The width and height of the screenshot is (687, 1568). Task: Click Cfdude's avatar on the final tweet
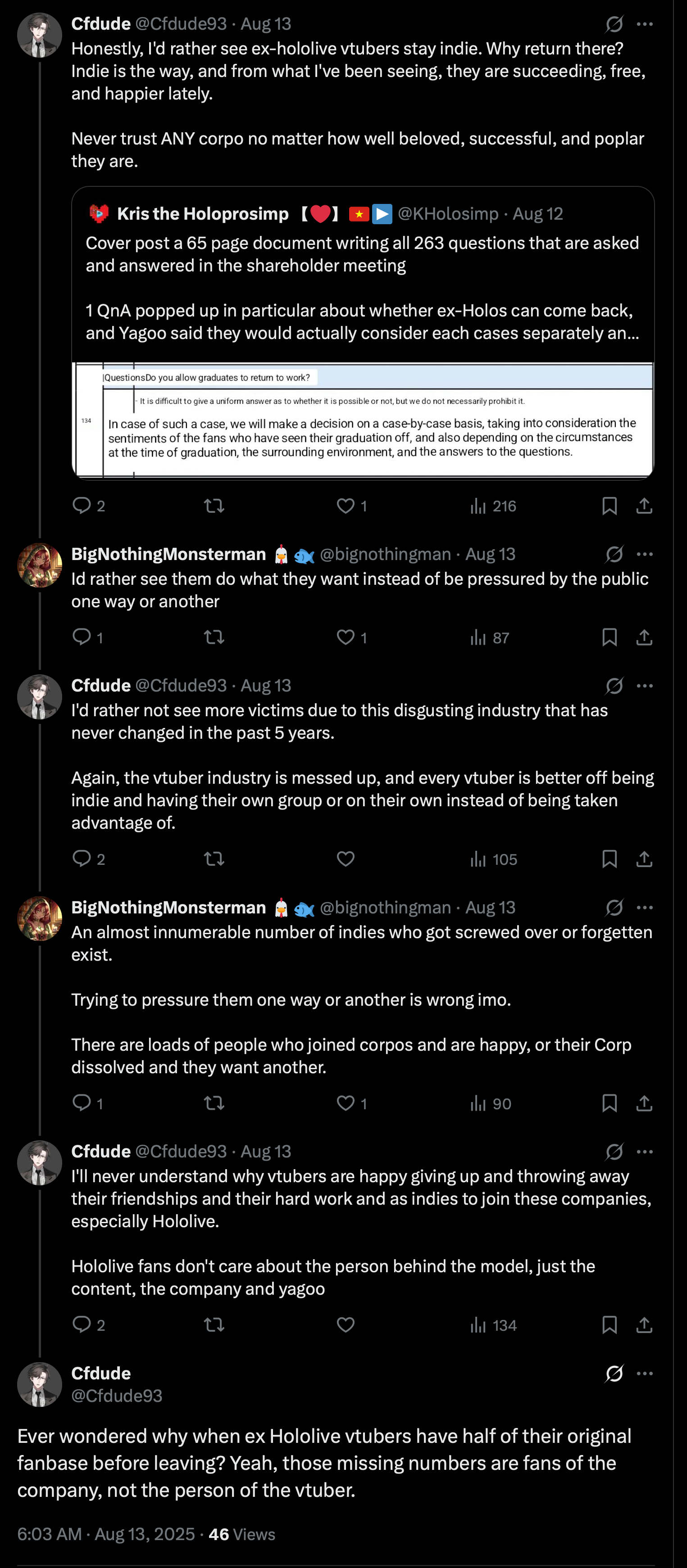point(40,1384)
